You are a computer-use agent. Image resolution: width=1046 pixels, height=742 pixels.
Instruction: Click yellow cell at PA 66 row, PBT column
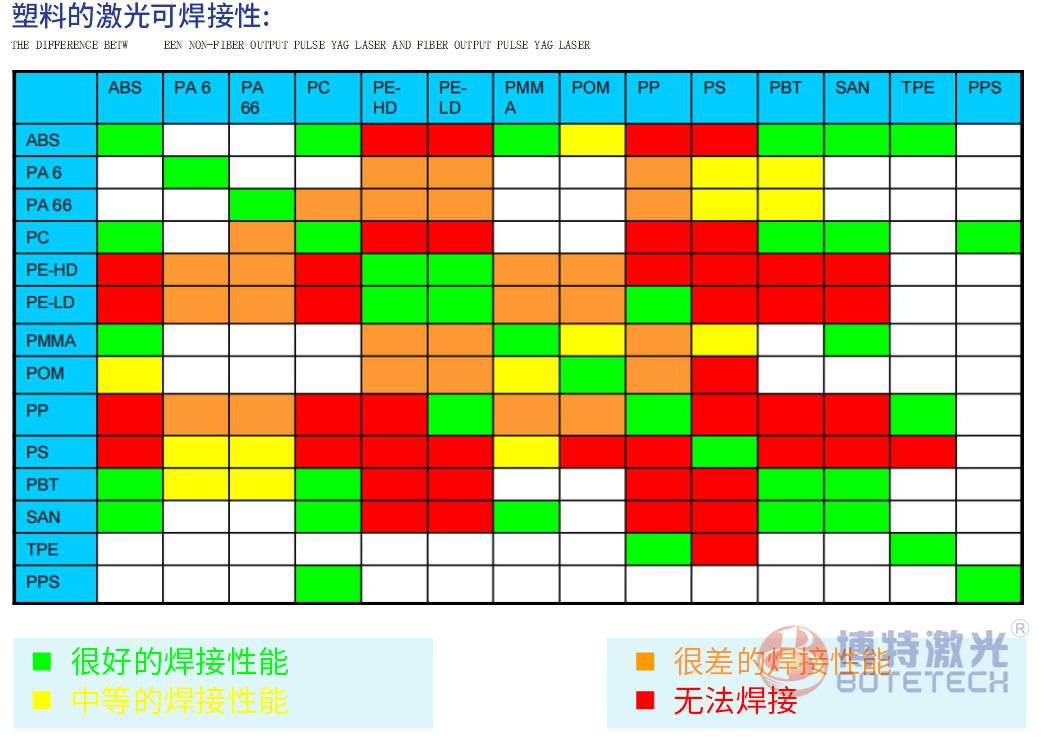point(791,205)
